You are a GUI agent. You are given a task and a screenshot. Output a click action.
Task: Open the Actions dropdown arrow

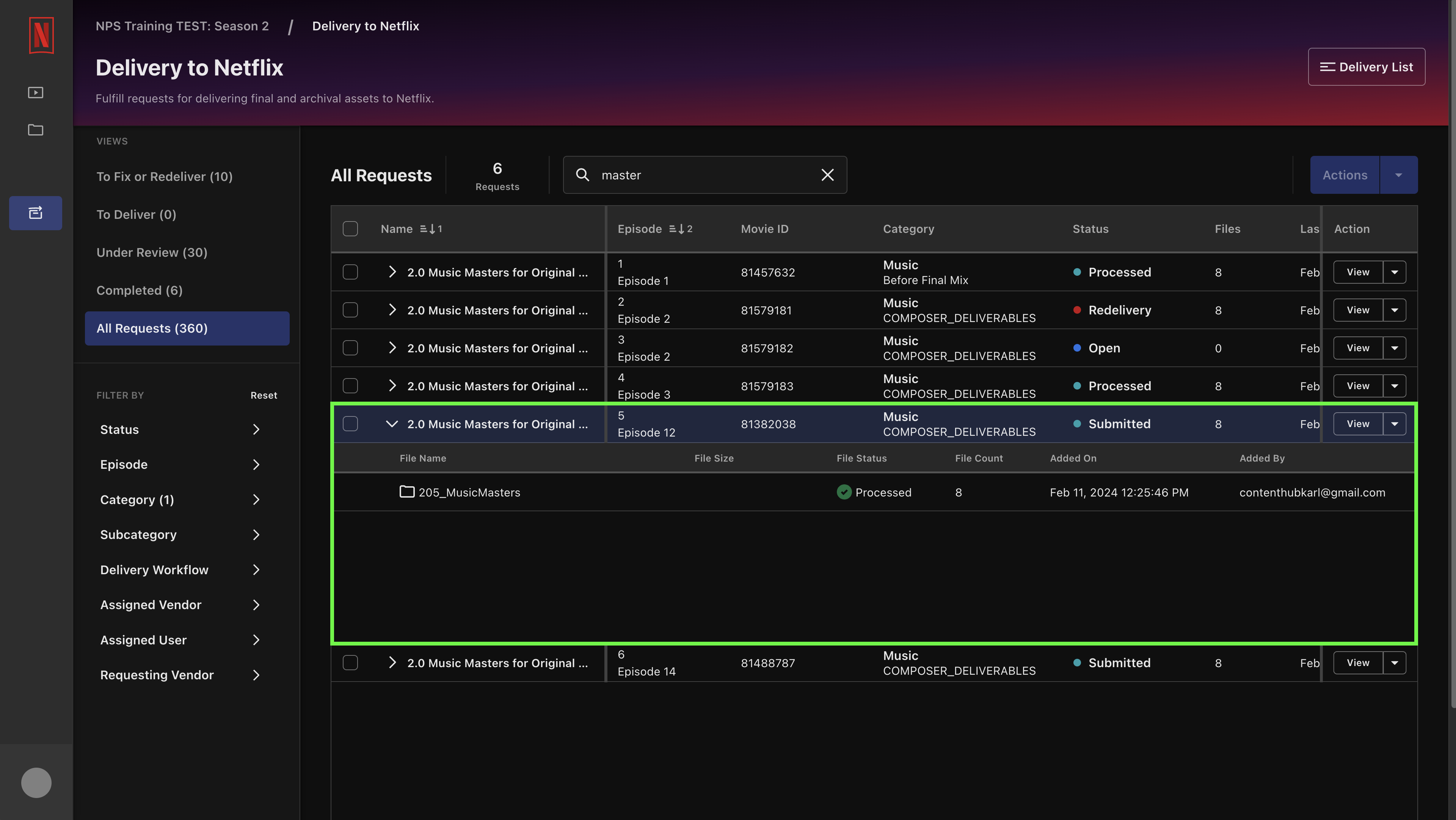1398,175
